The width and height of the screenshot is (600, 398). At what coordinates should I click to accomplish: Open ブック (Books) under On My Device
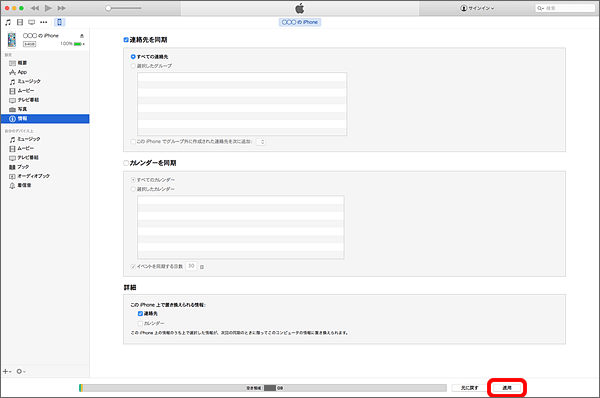[x=19, y=167]
